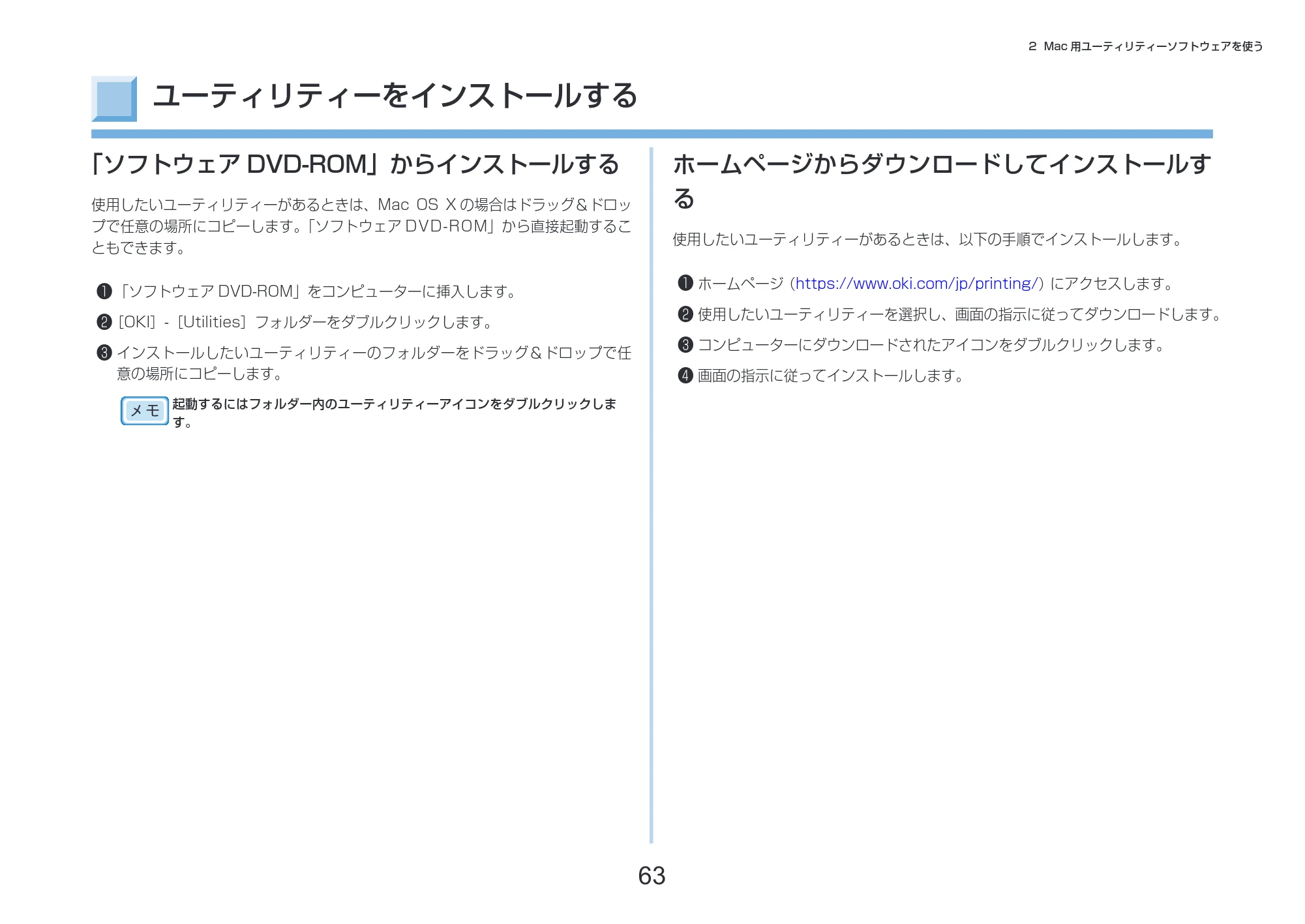Click the page header 2 Mac 用ユーティリティーソフトウェアを使う
Viewport: 1305px width, 924px height.
[1145, 46]
